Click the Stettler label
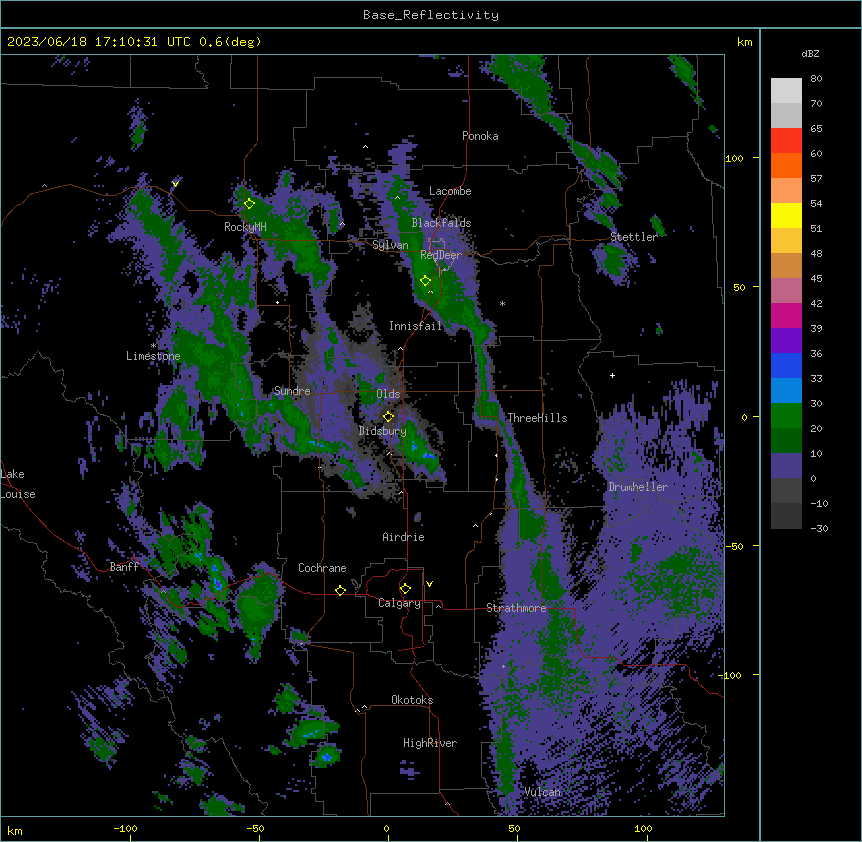Image resolution: width=862 pixels, height=842 pixels. tap(634, 237)
